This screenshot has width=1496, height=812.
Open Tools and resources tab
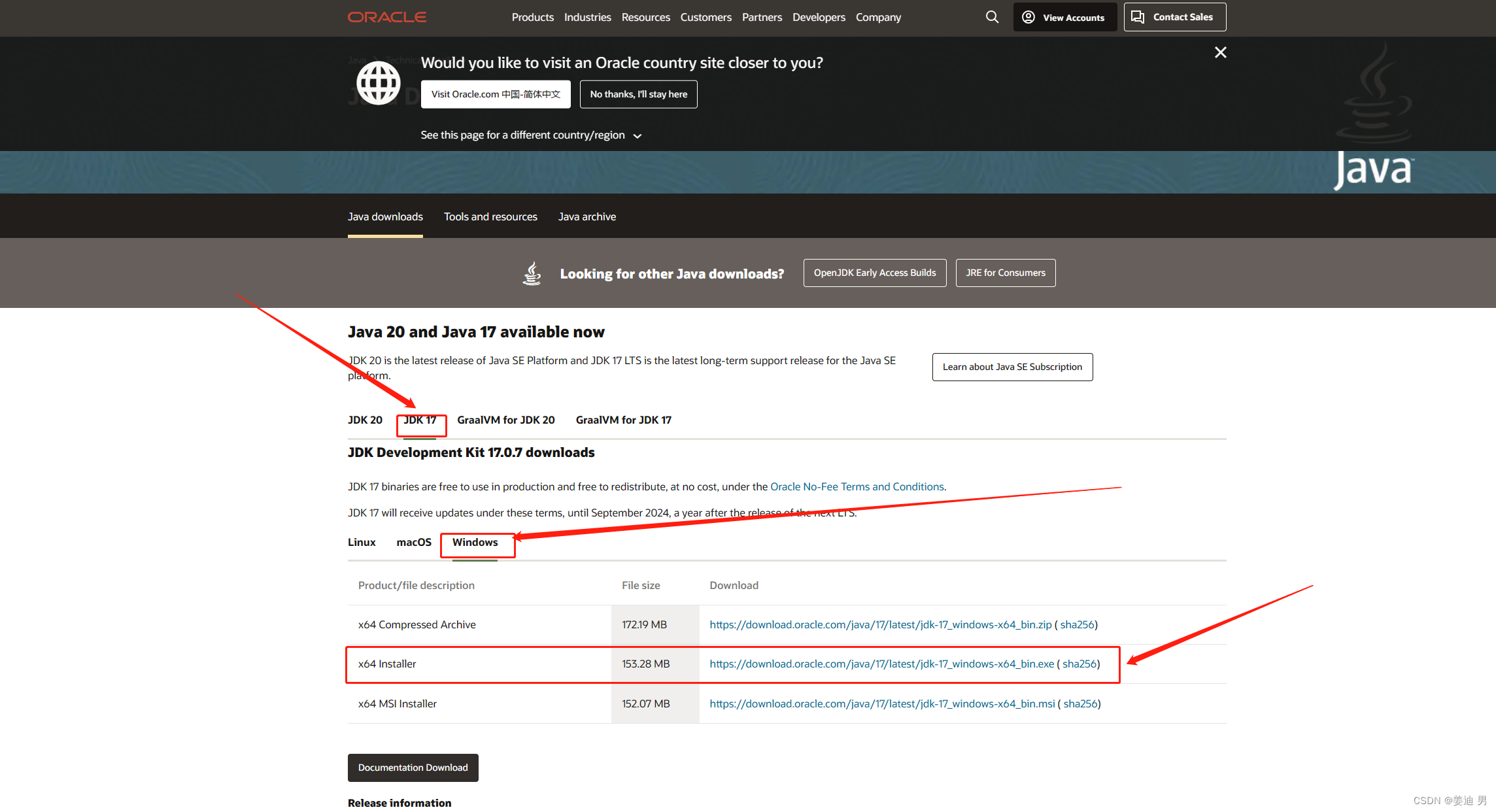pyautogui.click(x=490, y=216)
